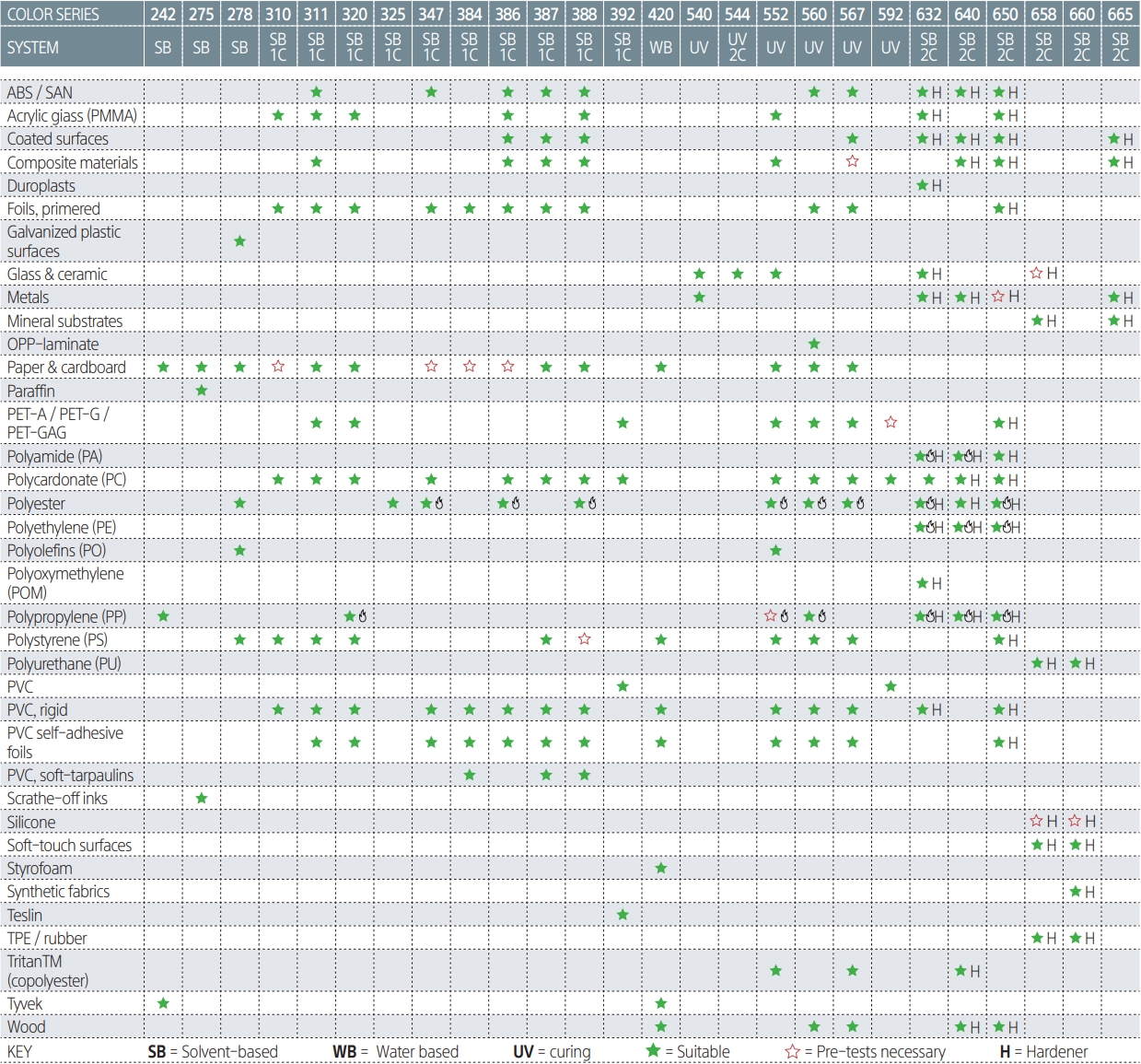Click the star in Galvanized plastic surfaces row

click(239, 241)
